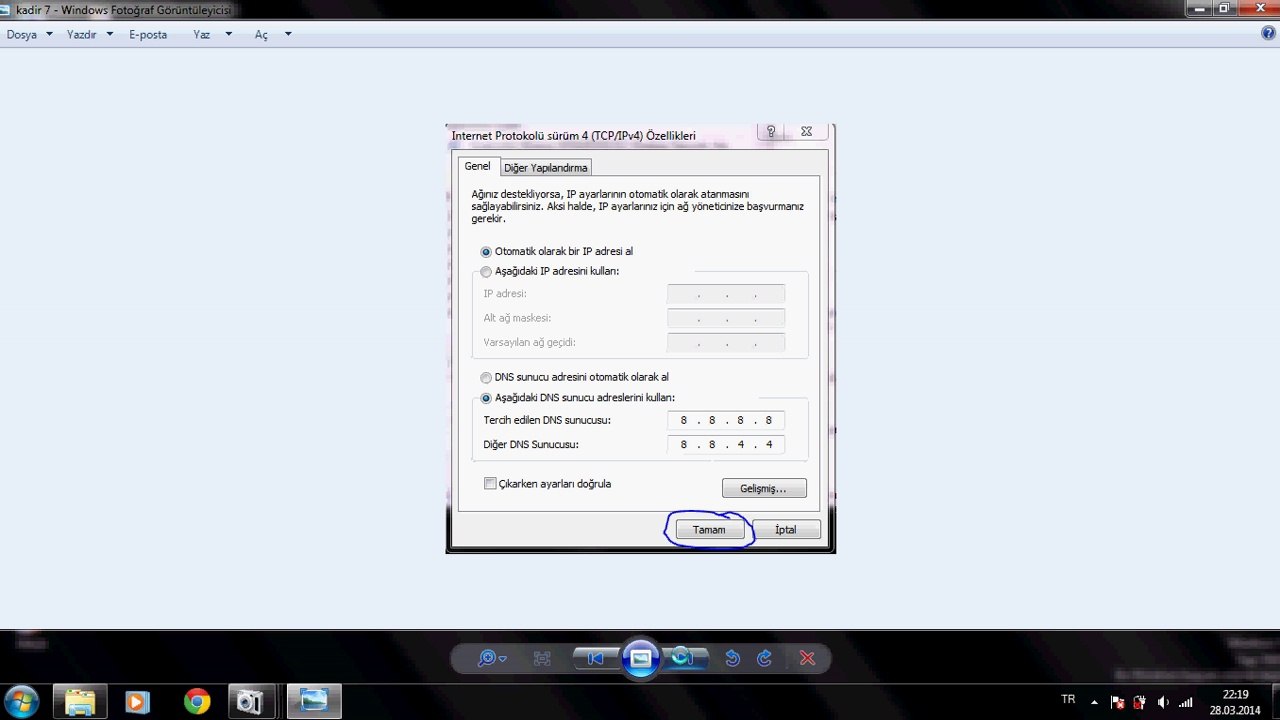Expand the zoom control dropdown arrow
This screenshot has width=1280, height=720.
[503, 659]
